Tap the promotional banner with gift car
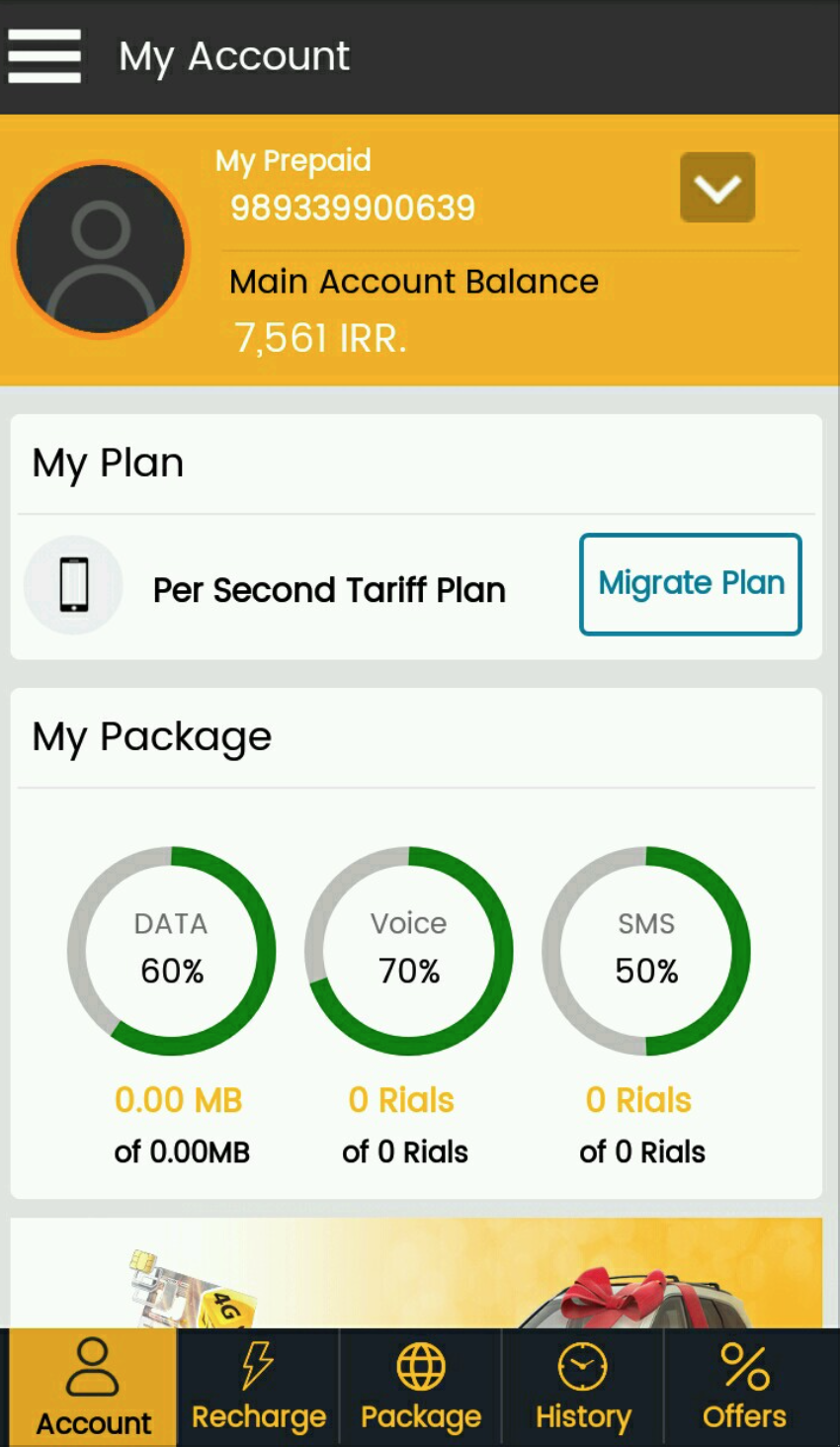Viewport: 840px width, 1447px height. [416, 1273]
